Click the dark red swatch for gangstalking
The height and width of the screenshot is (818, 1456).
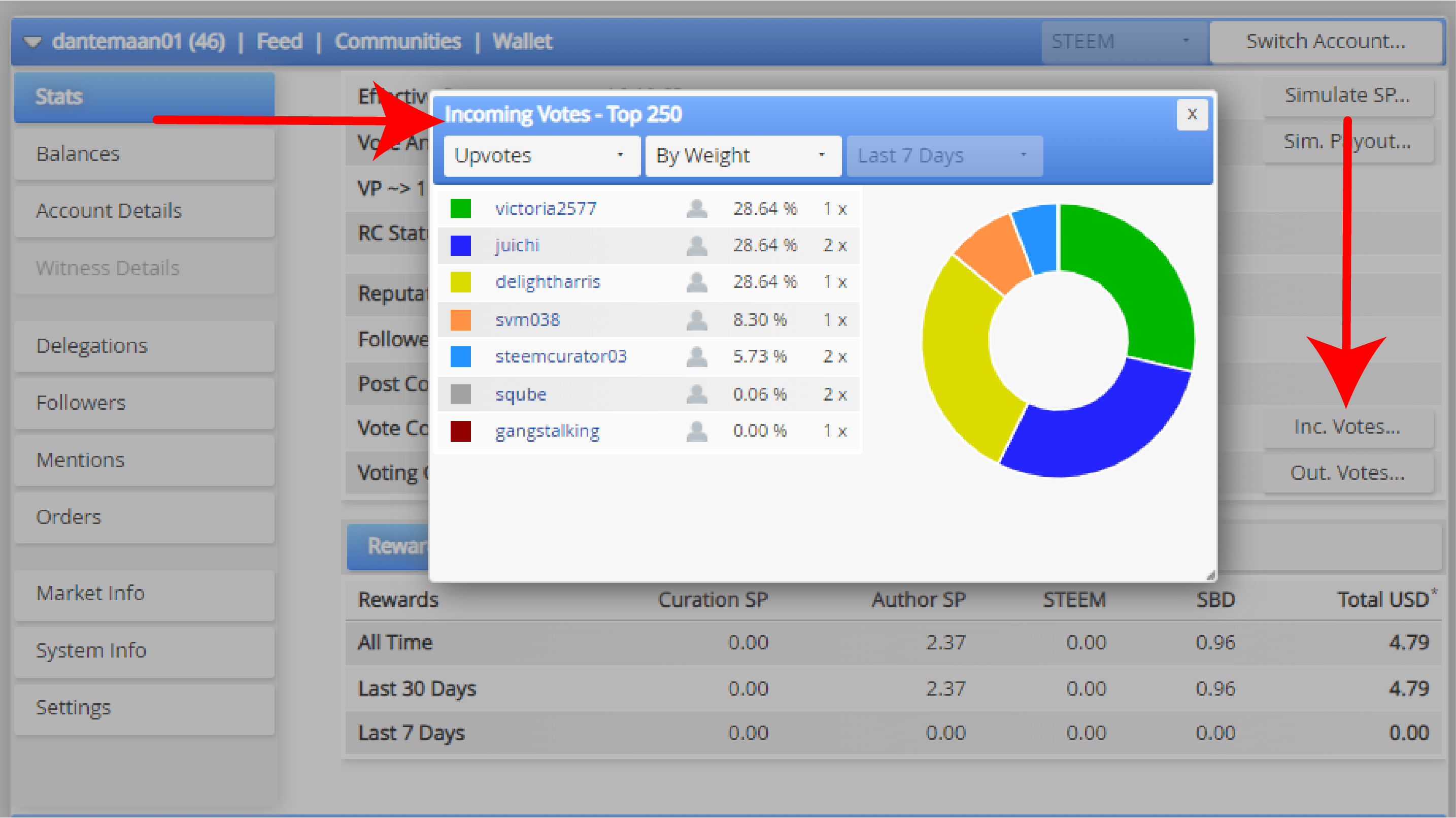click(x=460, y=431)
